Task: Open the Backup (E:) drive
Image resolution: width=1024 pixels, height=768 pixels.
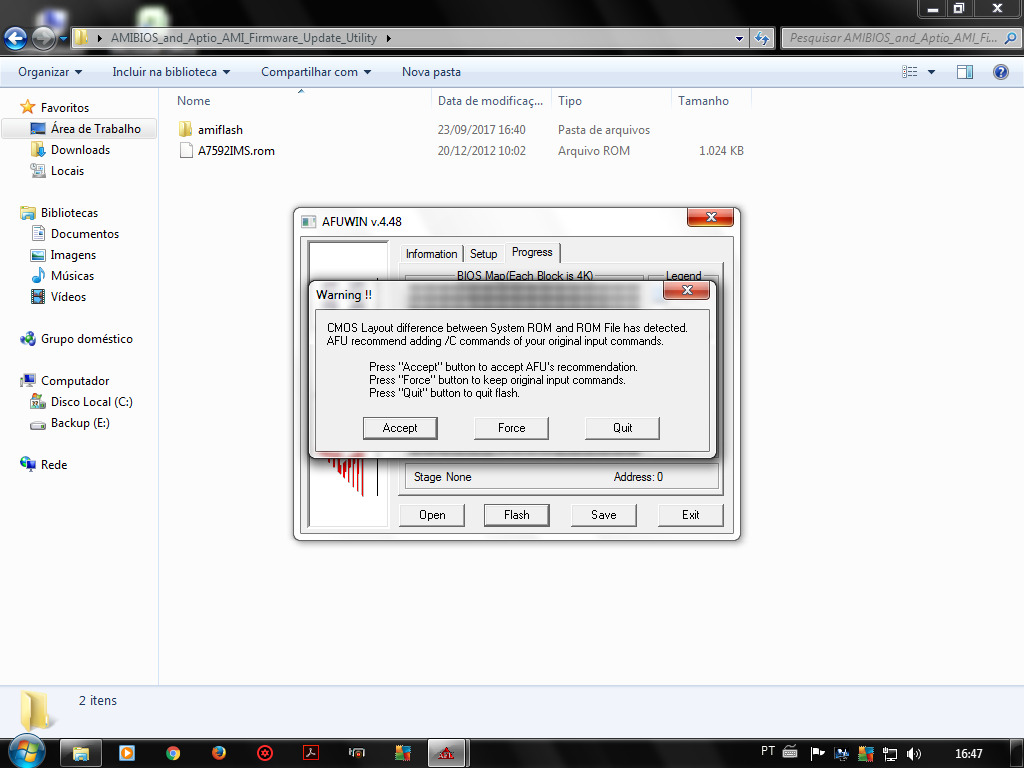Action: coord(80,423)
